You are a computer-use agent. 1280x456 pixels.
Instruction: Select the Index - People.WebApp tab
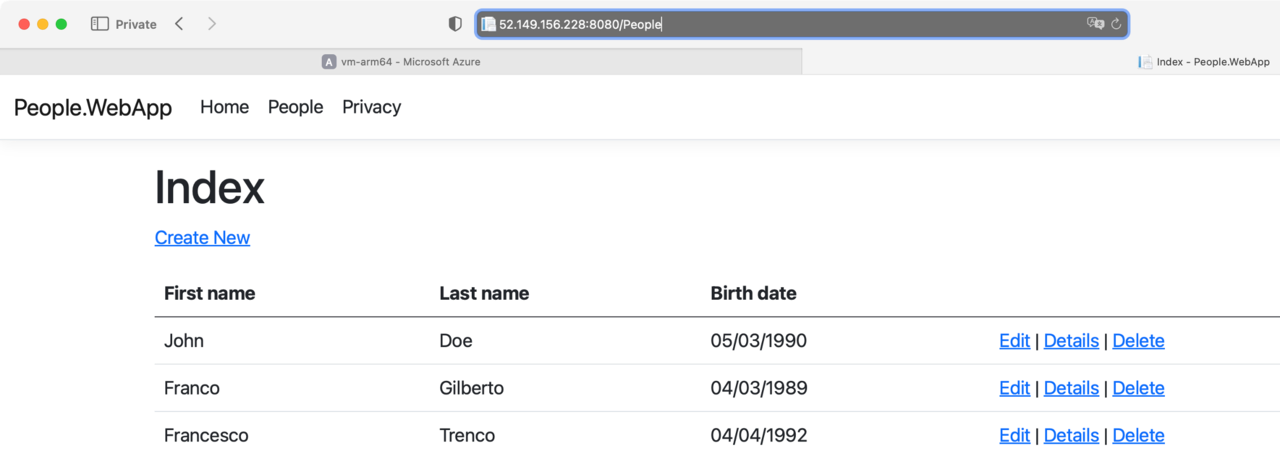pyautogui.click(x=1205, y=62)
